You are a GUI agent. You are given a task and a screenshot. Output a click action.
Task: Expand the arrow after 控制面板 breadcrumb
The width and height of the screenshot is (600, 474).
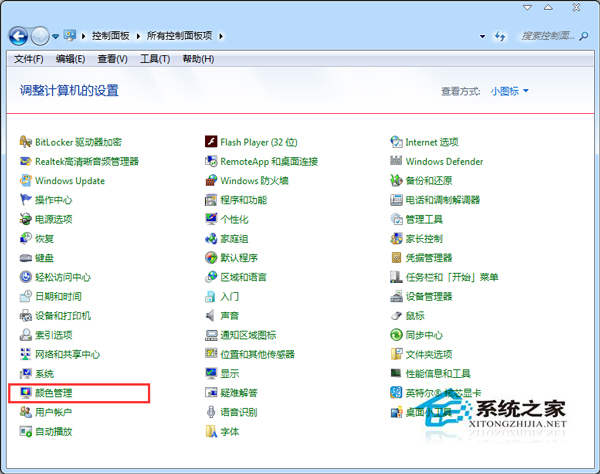(138, 36)
